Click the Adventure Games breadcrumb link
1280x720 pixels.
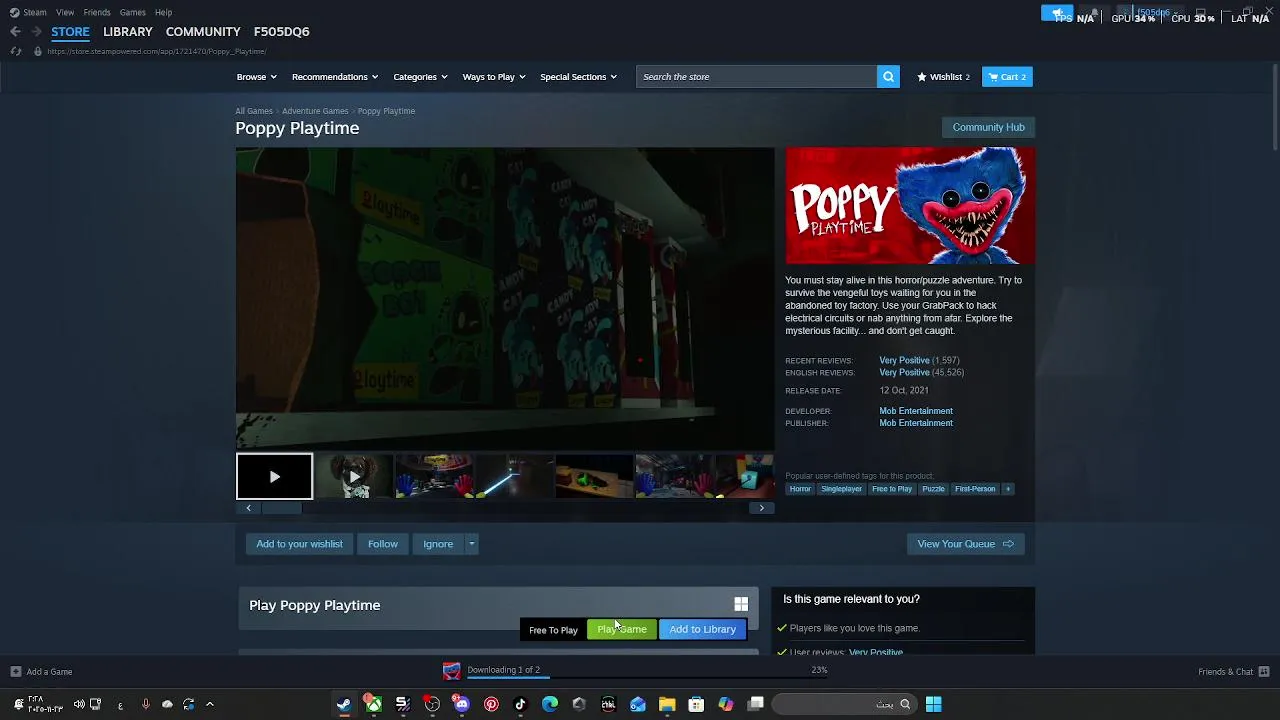pyautogui.click(x=315, y=111)
